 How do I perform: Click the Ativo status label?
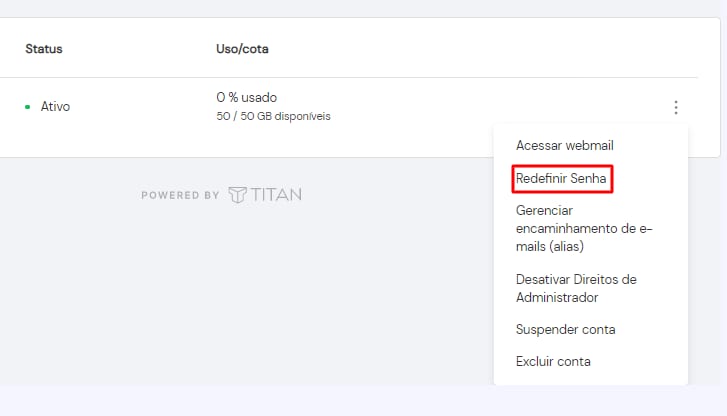tap(55, 106)
